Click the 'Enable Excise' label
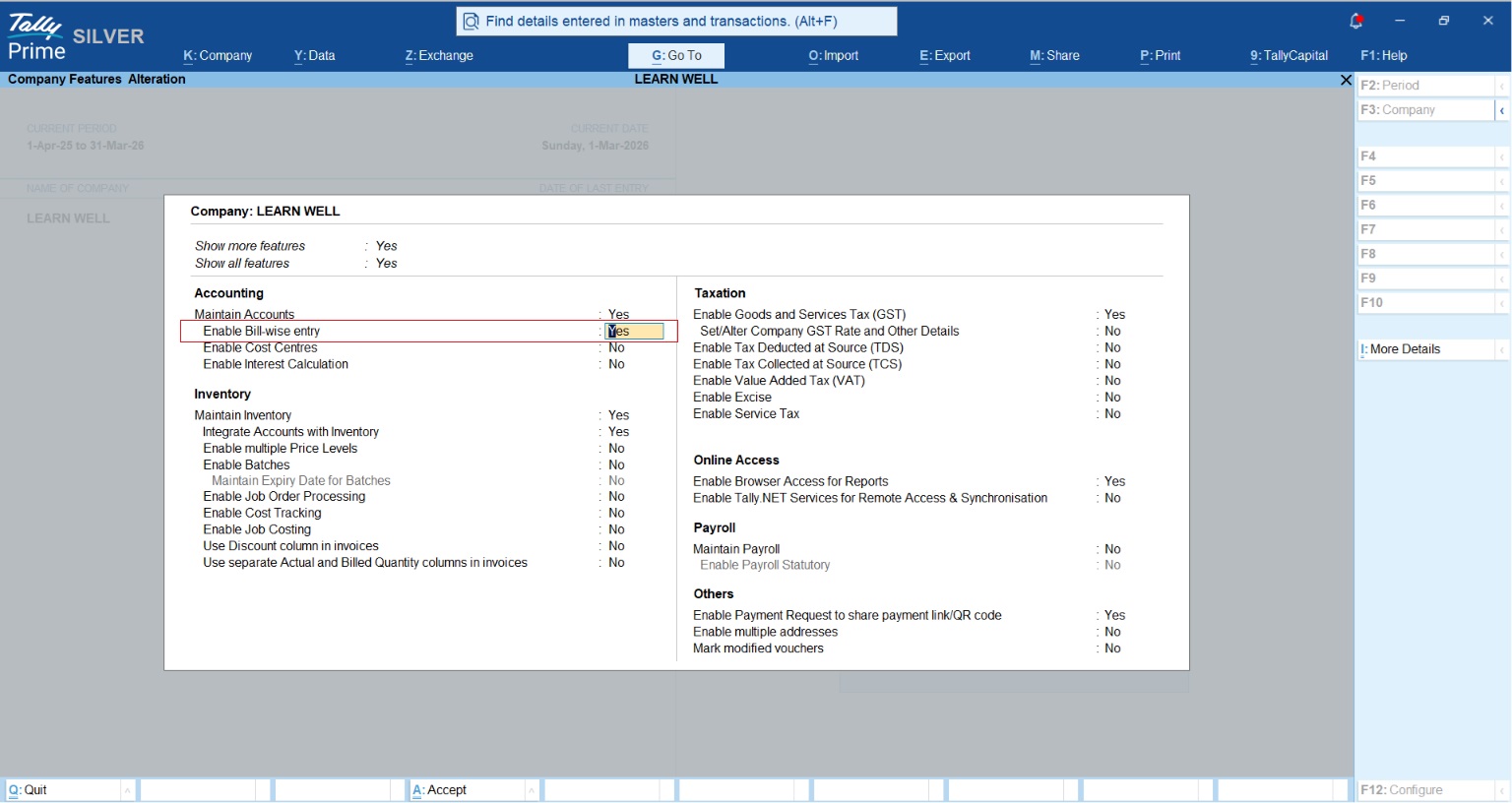This screenshot has width=1512, height=803. point(732,399)
